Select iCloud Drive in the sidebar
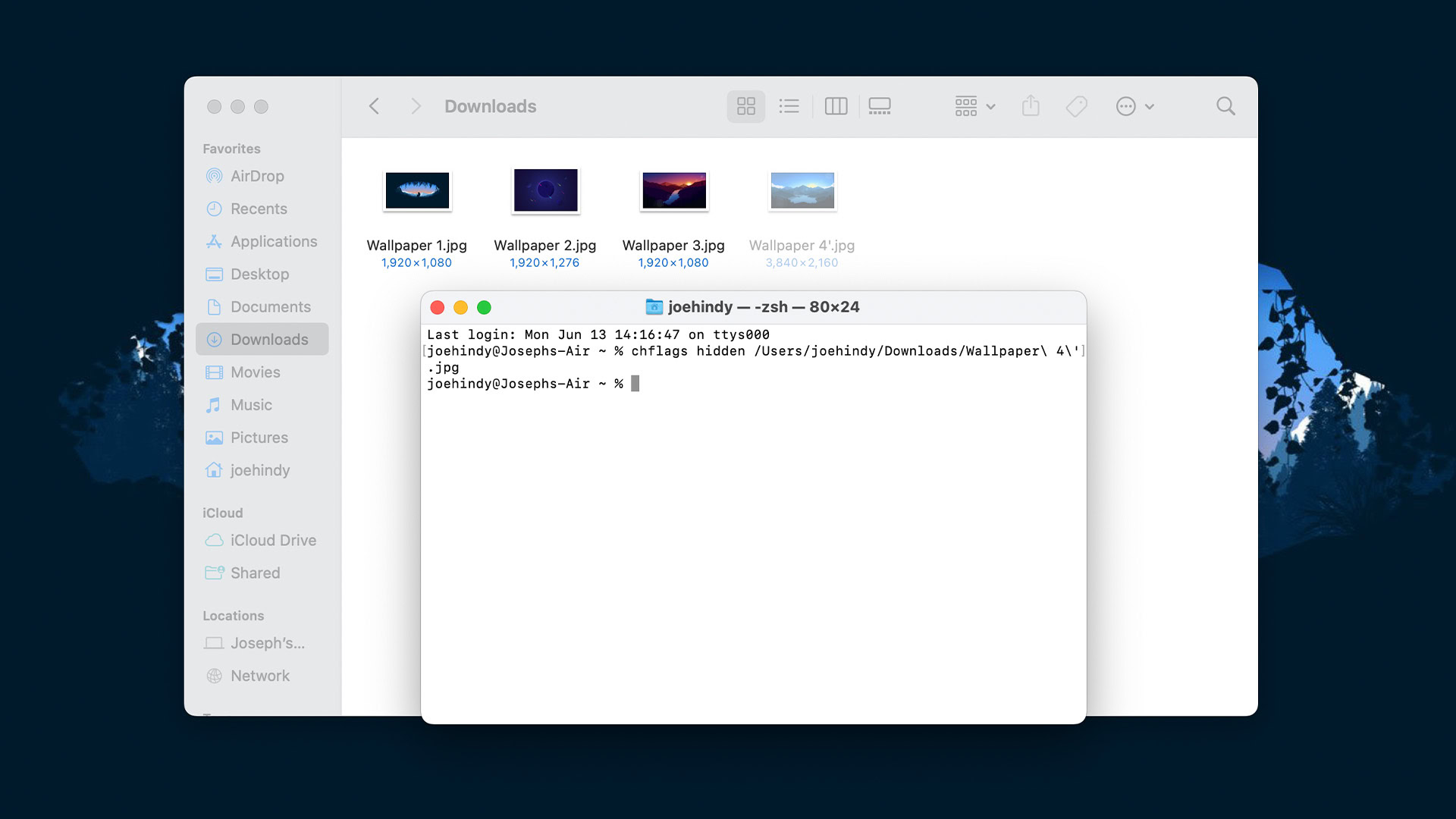The width and height of the screenshot is (1456, 819). tap(273, 540)
